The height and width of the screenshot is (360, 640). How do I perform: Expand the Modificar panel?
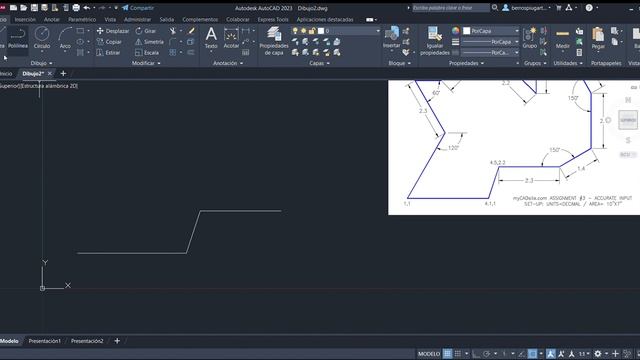pos(146,63)
